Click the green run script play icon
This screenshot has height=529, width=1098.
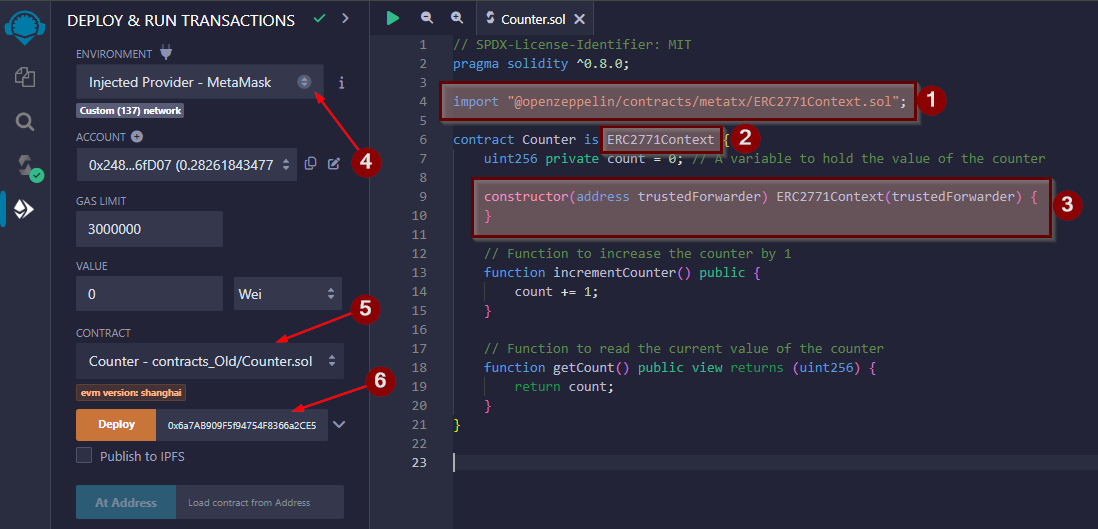point(393,18)
